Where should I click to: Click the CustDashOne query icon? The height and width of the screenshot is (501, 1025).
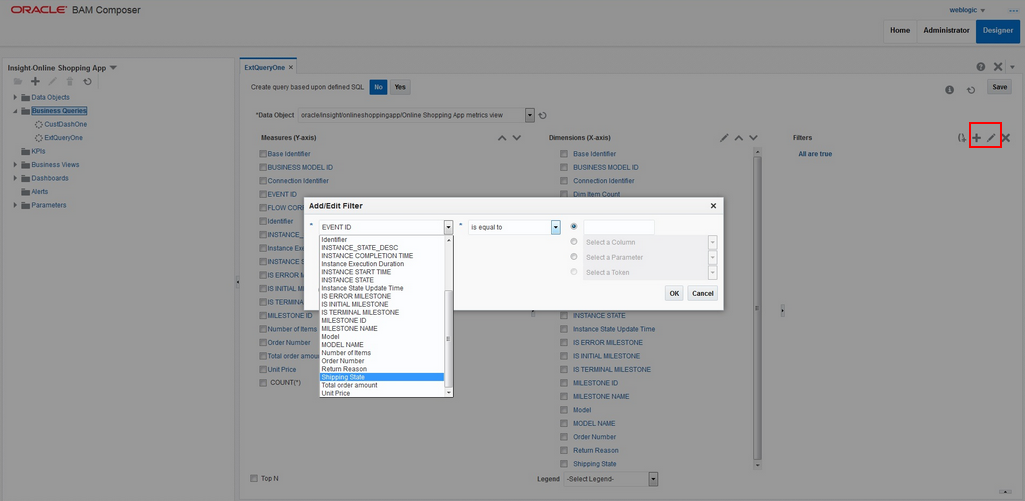pyautogui.click(x=39, y=124)
